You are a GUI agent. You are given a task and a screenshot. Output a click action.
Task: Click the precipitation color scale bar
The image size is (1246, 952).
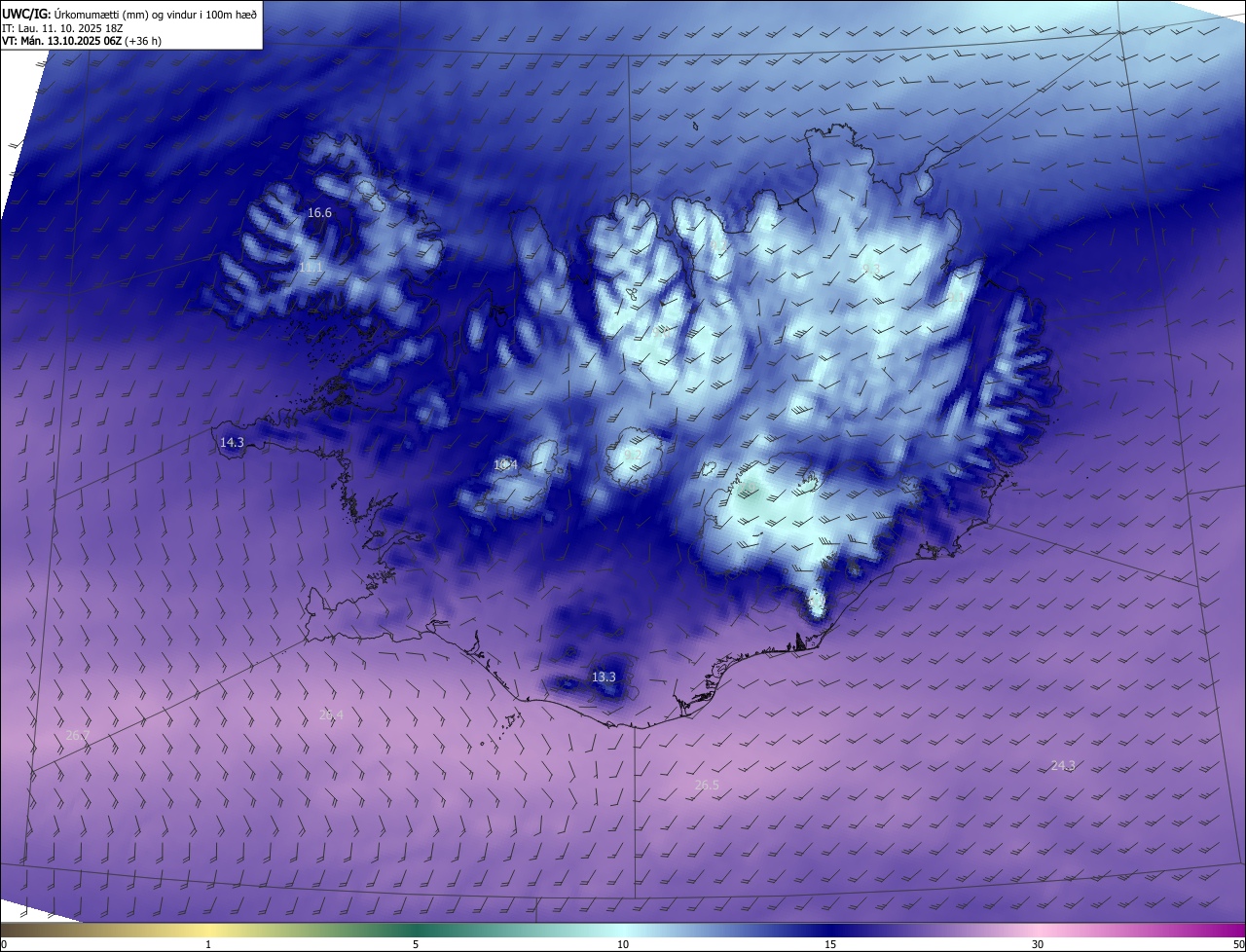point(623,930)
